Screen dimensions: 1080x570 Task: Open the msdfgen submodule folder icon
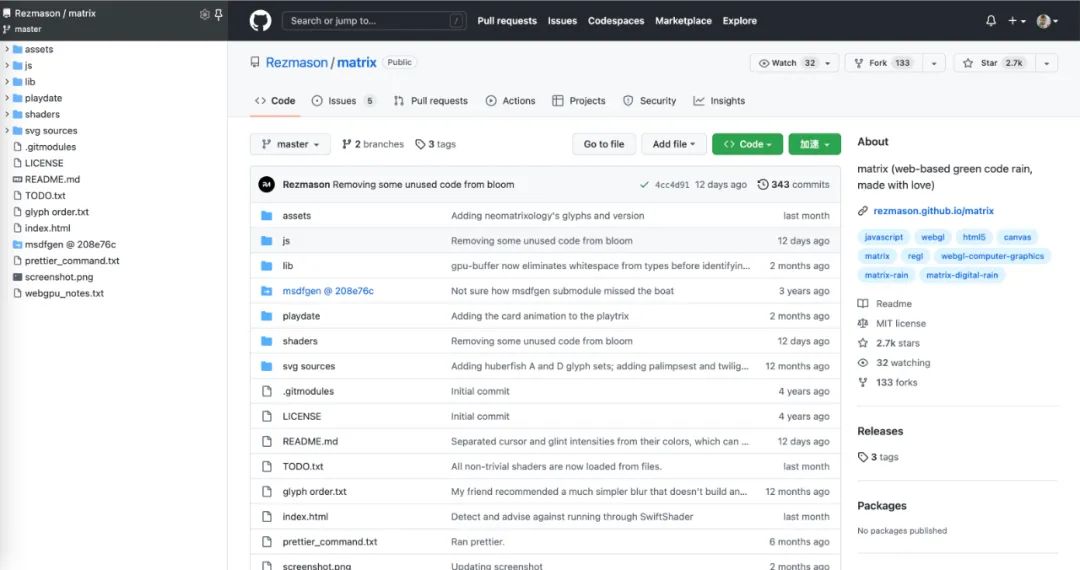click(x=267, y=291)
